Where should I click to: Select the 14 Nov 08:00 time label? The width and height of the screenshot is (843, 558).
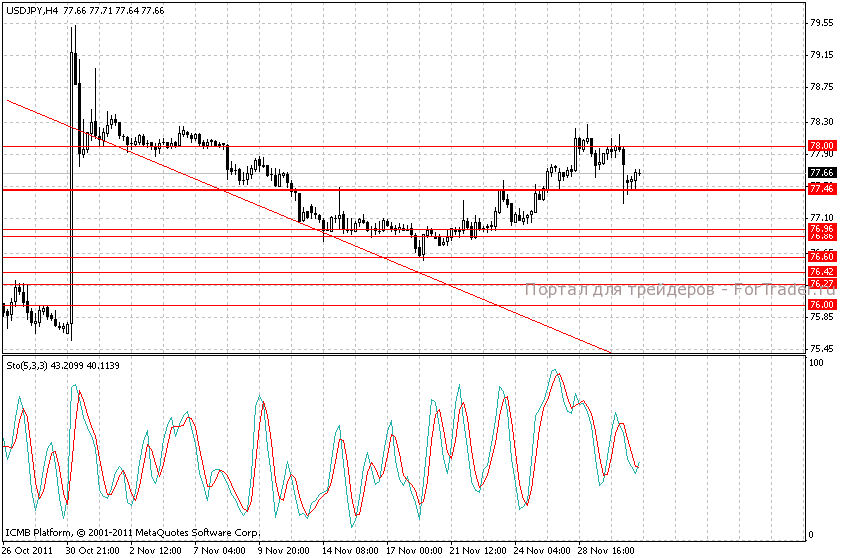tap(350, 550)
